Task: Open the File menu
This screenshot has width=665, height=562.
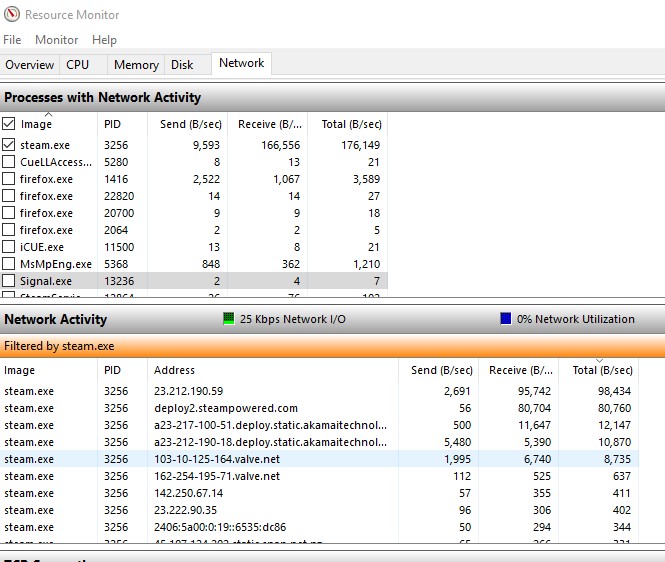Action: [12, 40]
